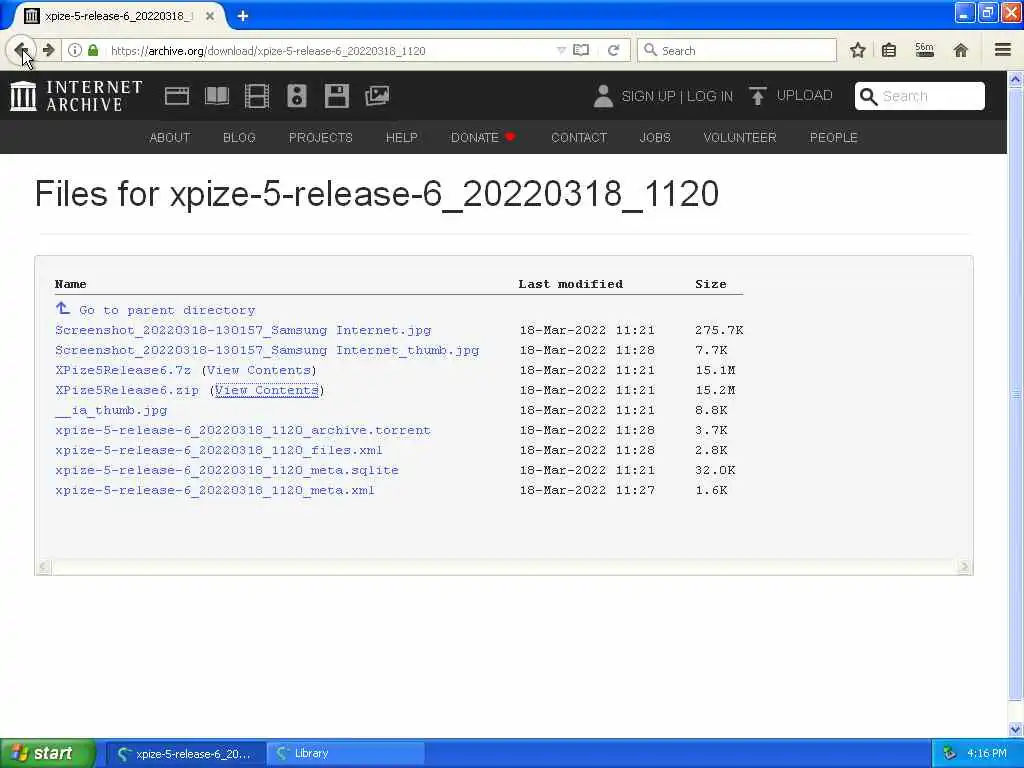Open Samsung Internet_thumb.jpg file link
The width and height of the screenshot is (1024, 768).
pyautogui.click(x=267, y=350)
